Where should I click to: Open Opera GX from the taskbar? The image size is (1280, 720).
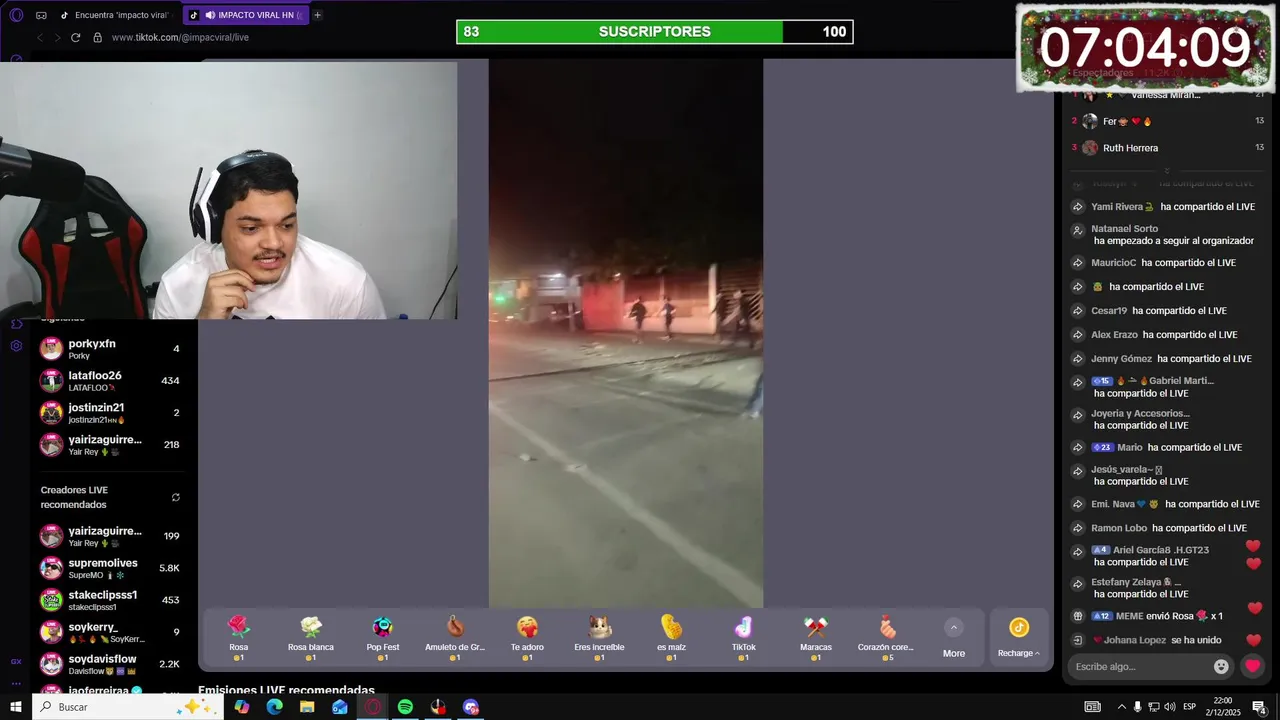[372, 707]
